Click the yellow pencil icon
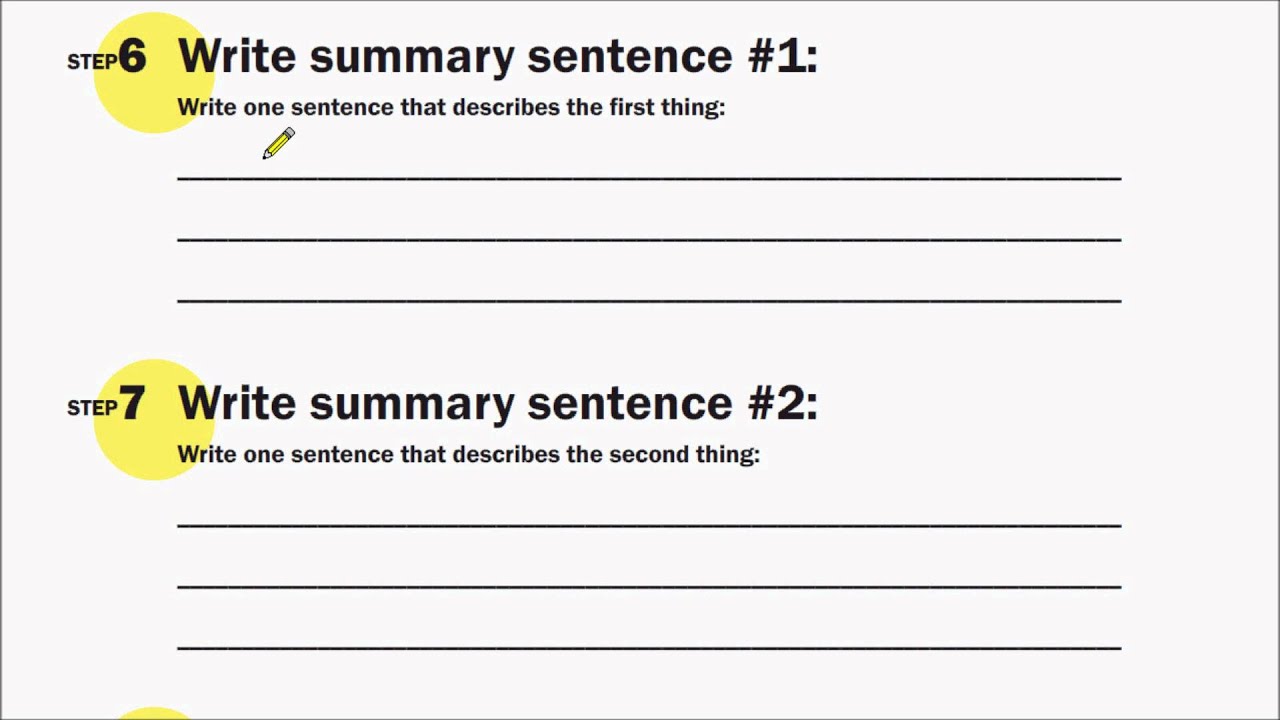 pos(279,143)
